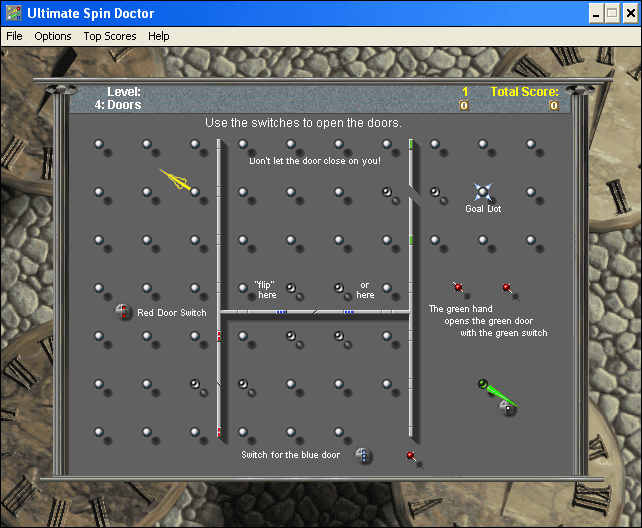
Task: Open the Options menu
Action: pos(53,36)
